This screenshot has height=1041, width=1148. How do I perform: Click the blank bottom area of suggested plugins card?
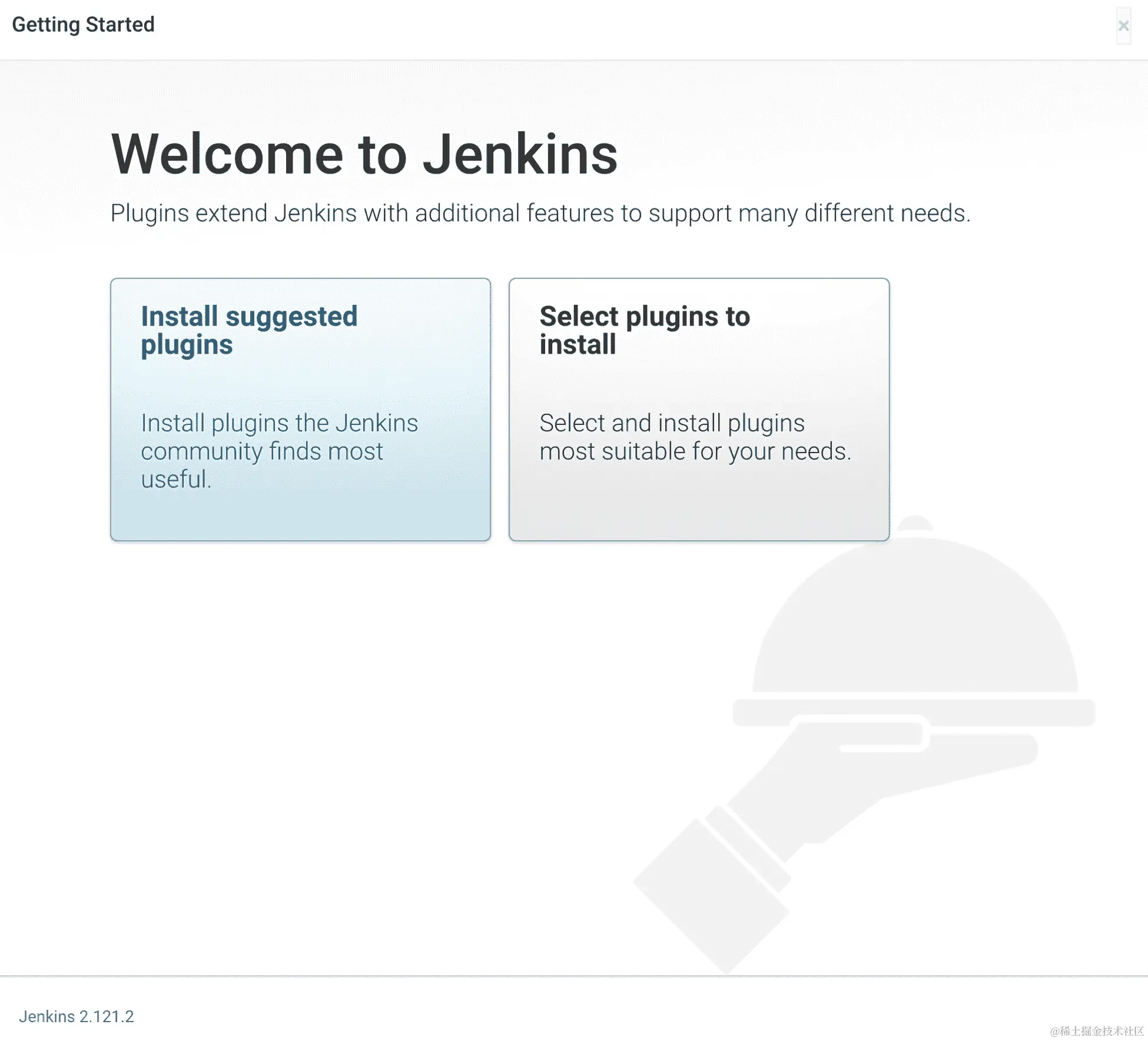pyautogui.click(x=300, y=518)
